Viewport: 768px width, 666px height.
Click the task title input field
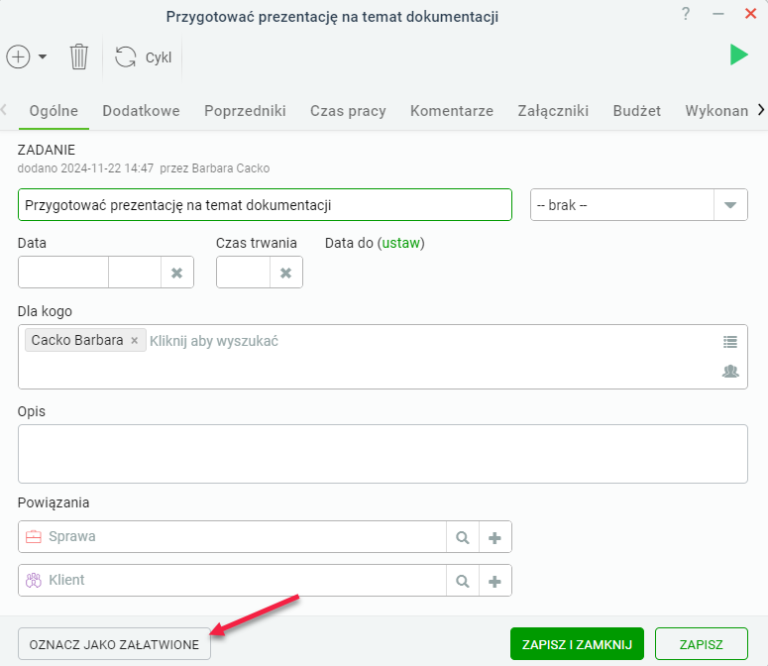(x=265, y=205)
